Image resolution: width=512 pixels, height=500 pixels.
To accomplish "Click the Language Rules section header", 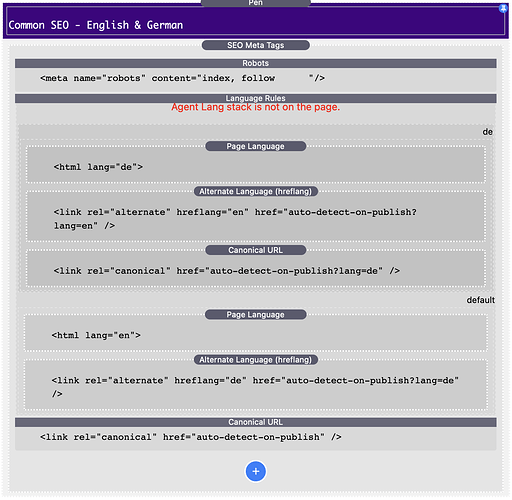I will click(256, 98).
